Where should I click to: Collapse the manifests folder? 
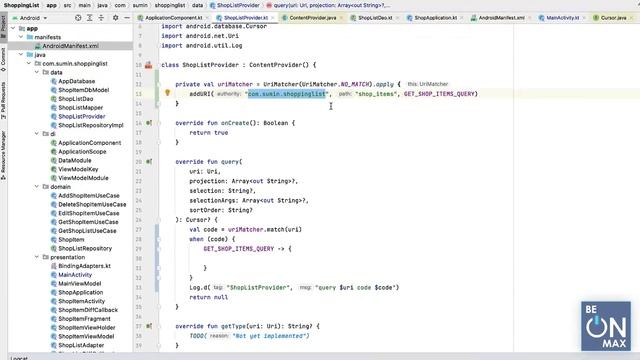(21, 37)
